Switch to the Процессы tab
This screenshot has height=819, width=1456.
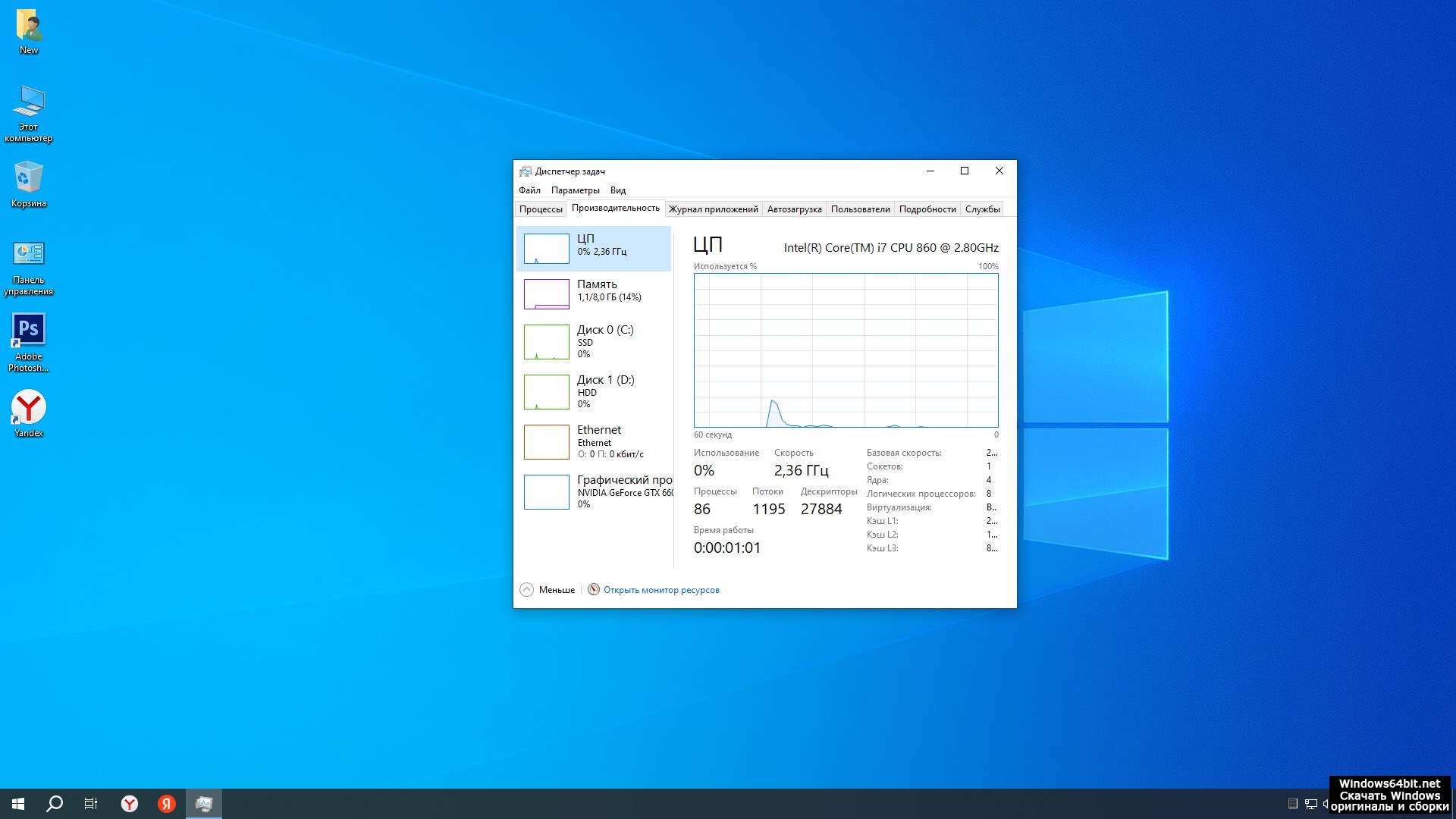541,209
